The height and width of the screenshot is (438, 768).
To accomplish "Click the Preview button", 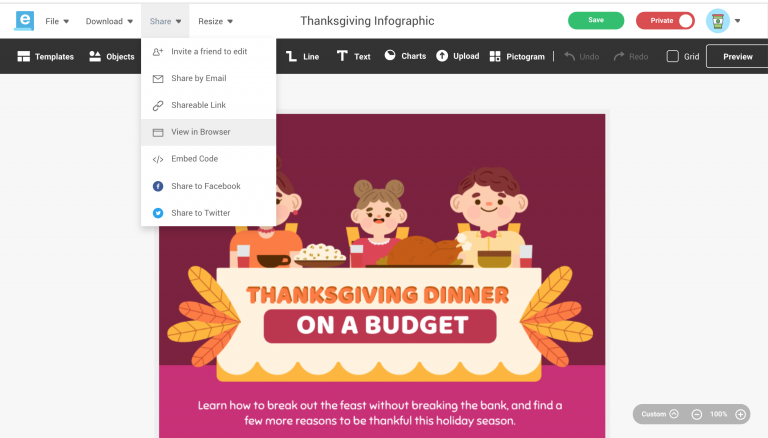I will [737, 56].
